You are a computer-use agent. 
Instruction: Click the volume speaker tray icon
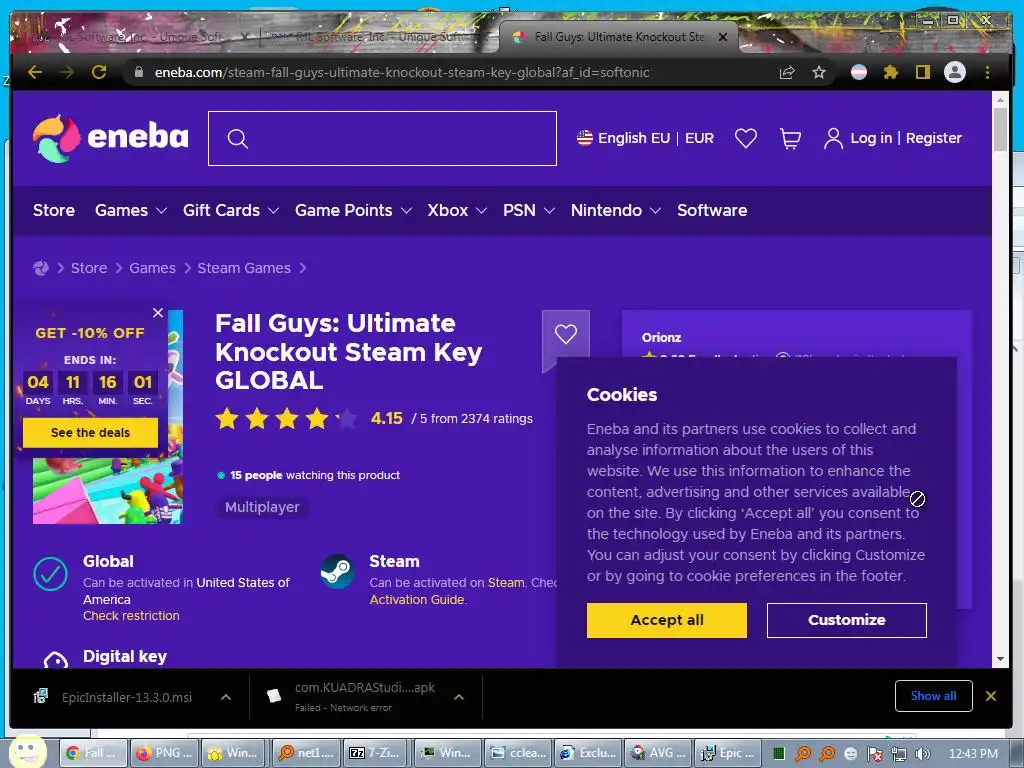(922, 754)
